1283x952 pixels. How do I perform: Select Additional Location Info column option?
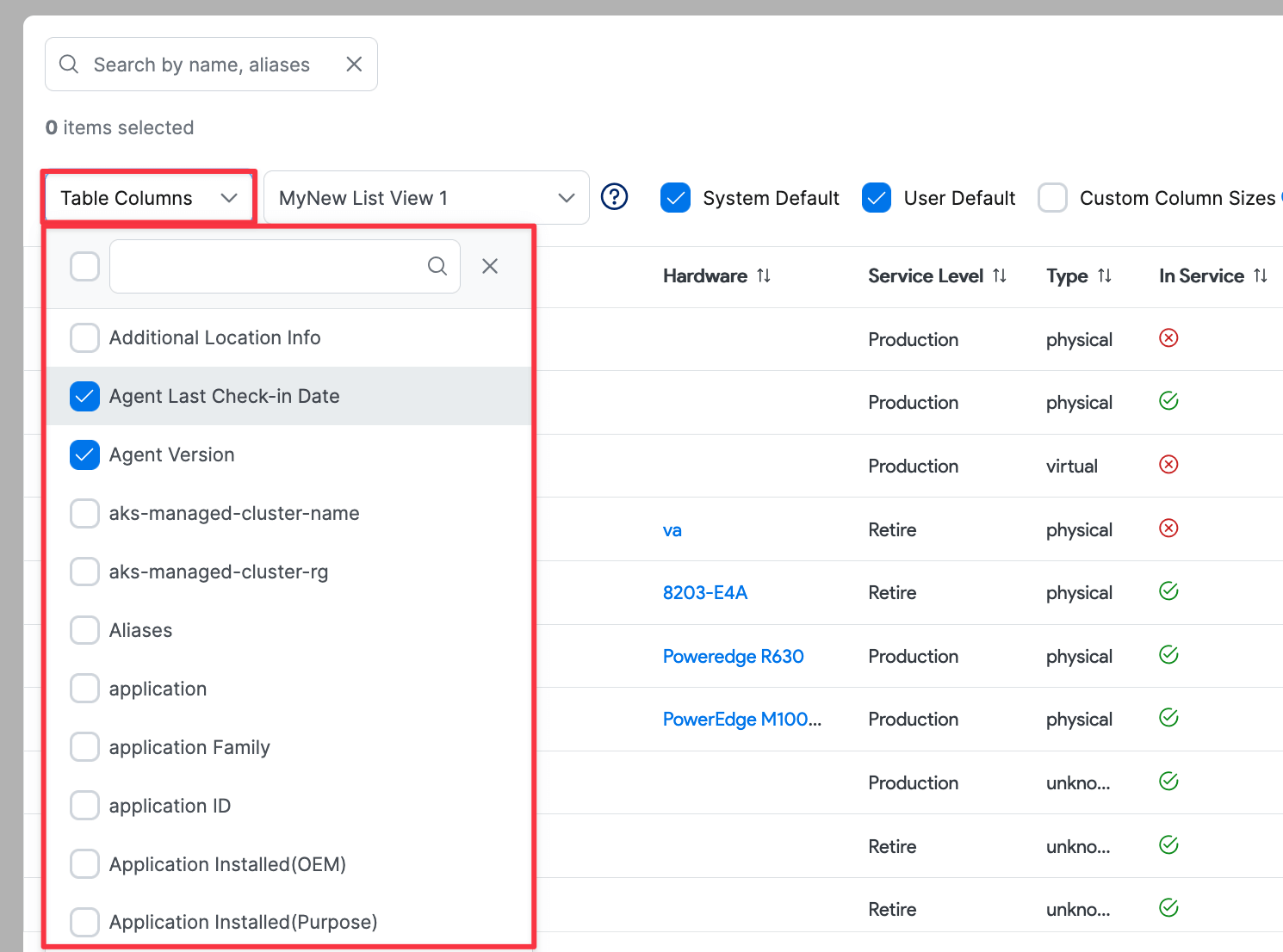click(84, 338)
